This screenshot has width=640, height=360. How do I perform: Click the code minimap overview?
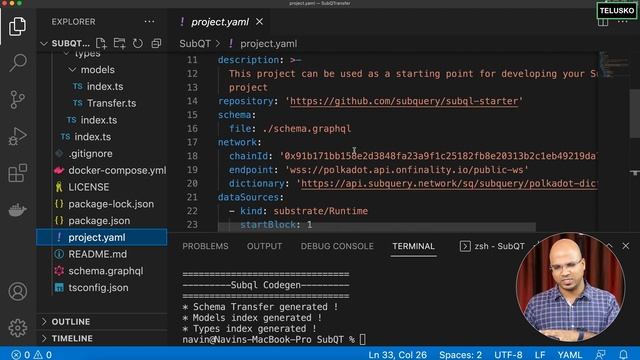tap(614, 65)
